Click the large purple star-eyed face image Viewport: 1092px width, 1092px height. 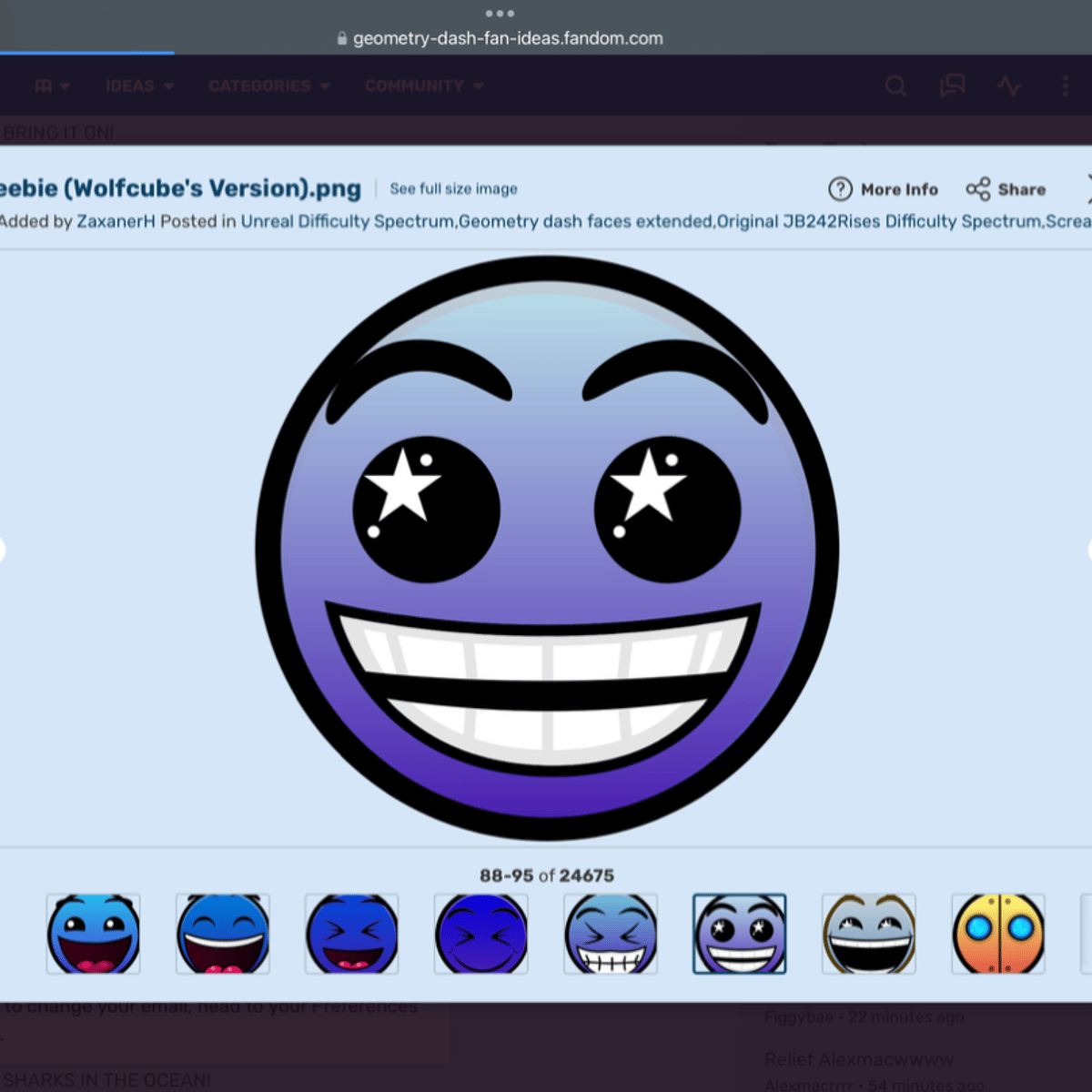click(x=546, y=548)
